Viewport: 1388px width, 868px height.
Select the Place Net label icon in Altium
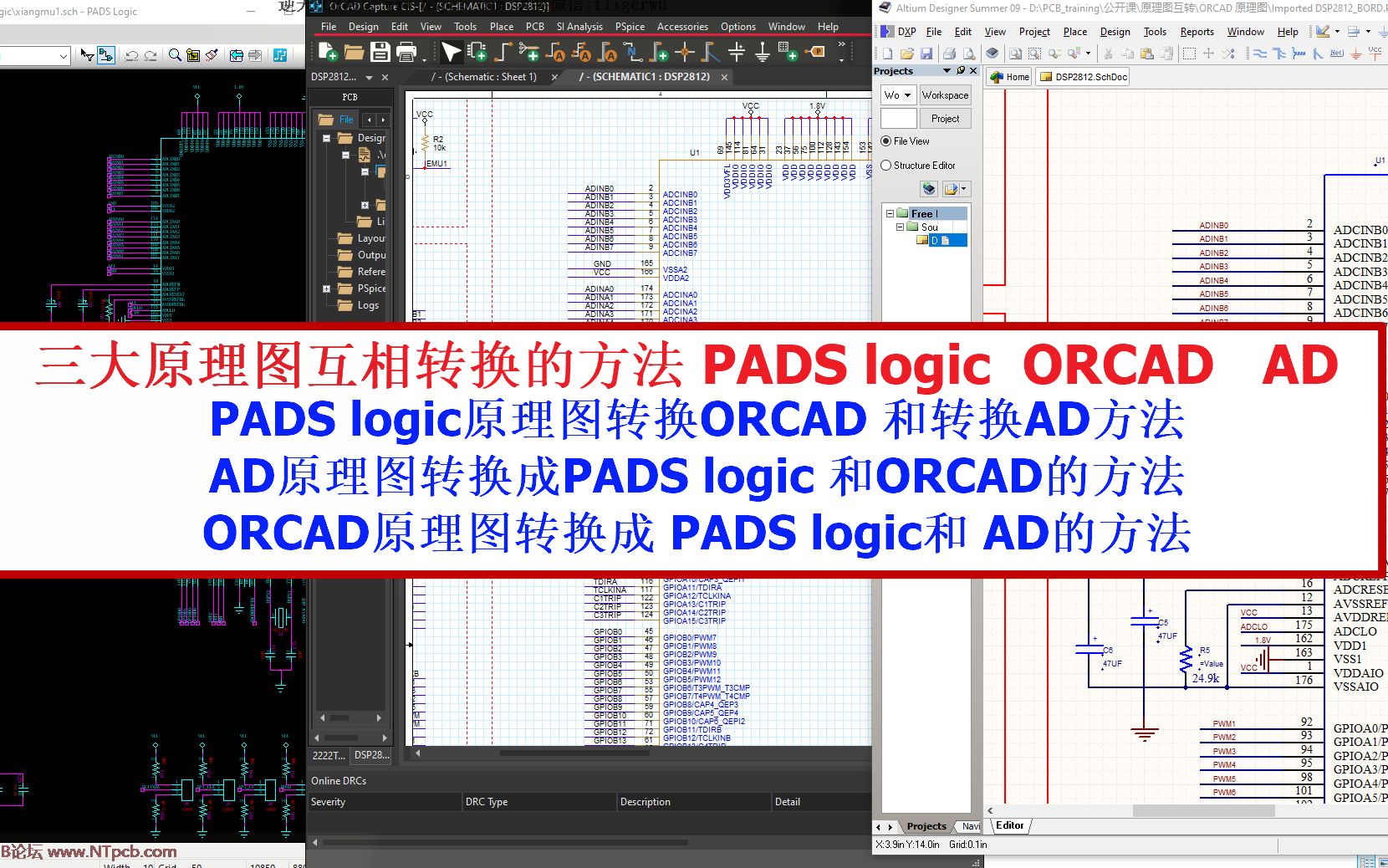click(1336, 53)
